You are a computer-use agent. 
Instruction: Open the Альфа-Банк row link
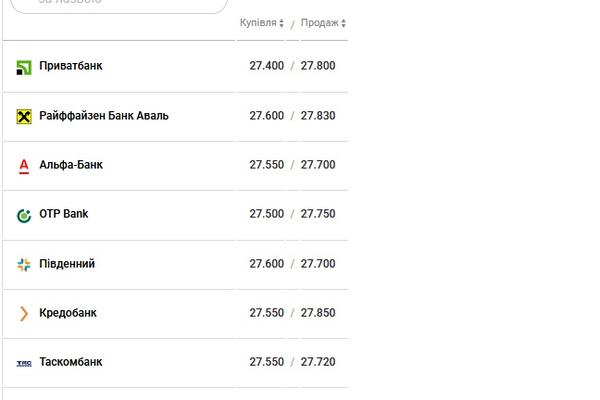[x=71, y=165]
